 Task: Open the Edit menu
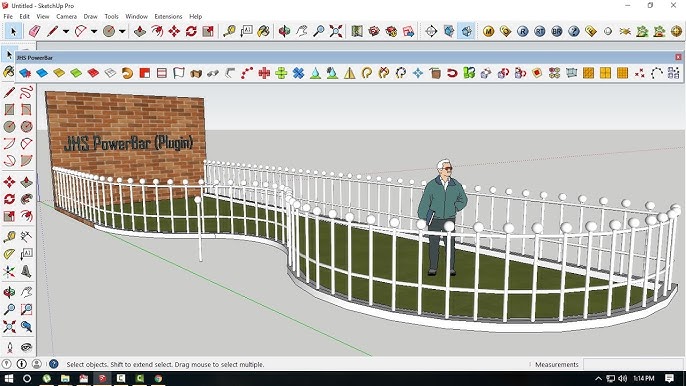(24, 16)
